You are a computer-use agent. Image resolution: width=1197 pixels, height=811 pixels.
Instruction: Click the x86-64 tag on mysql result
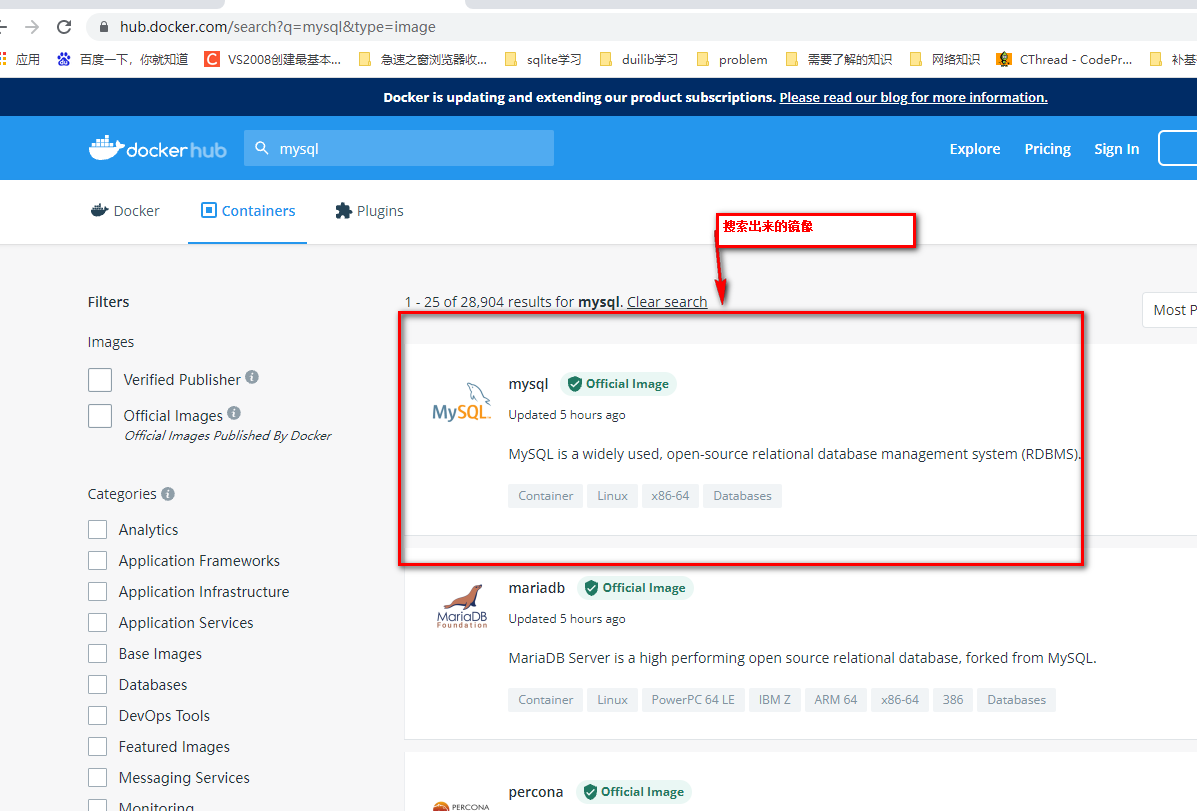tap(670, 496)
